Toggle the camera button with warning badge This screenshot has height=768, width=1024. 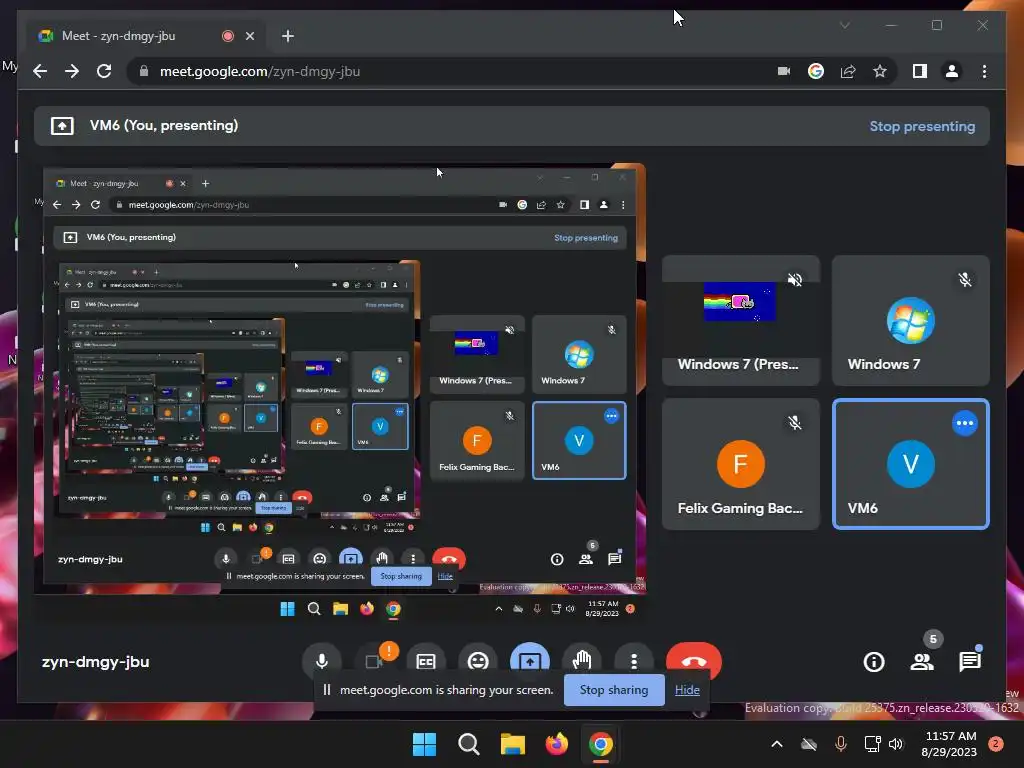click(374, 662)
